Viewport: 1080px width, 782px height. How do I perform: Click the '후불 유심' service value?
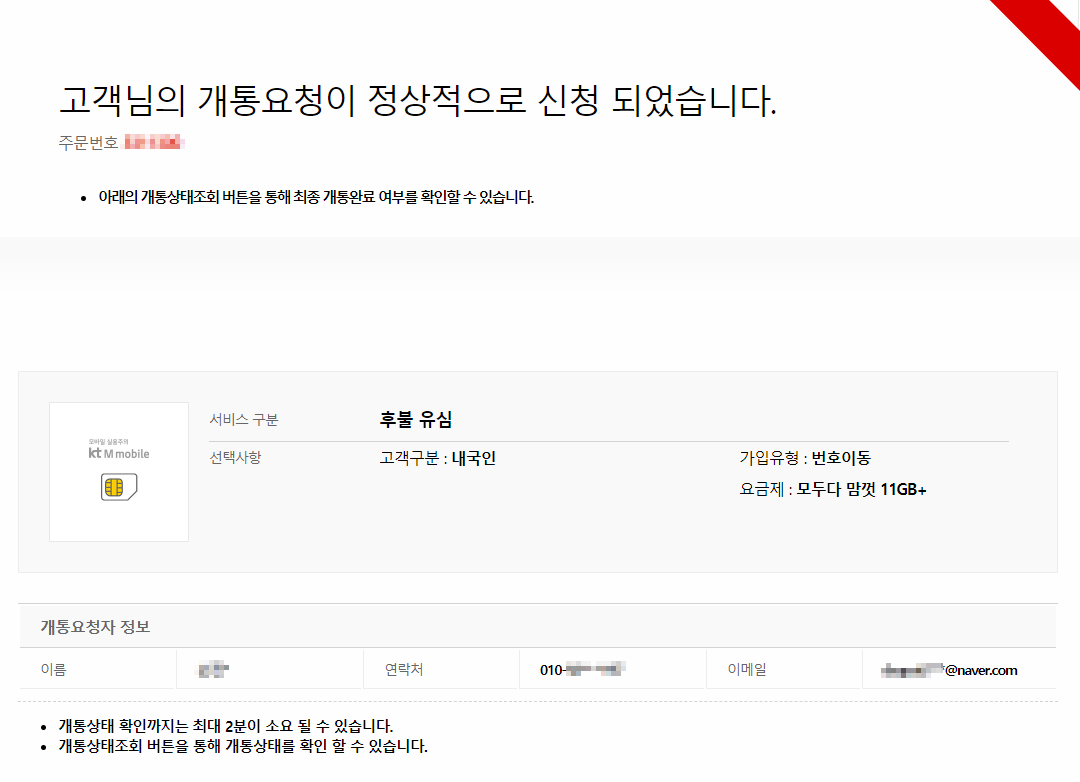(416, 420)
